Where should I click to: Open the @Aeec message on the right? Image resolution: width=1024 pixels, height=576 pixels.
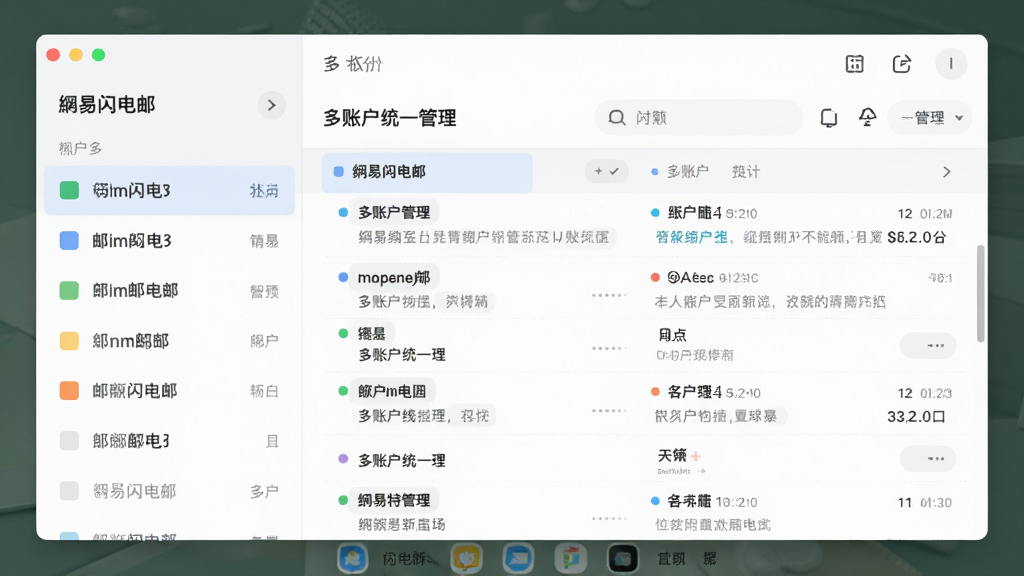pyautogui.click(x=803, y=289)
